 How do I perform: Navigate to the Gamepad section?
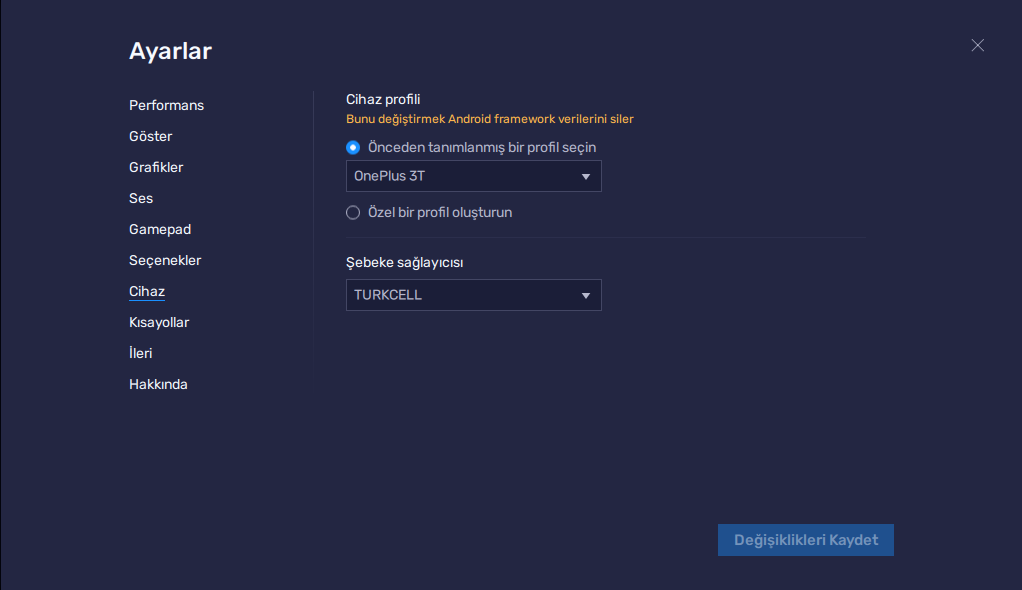160,229
